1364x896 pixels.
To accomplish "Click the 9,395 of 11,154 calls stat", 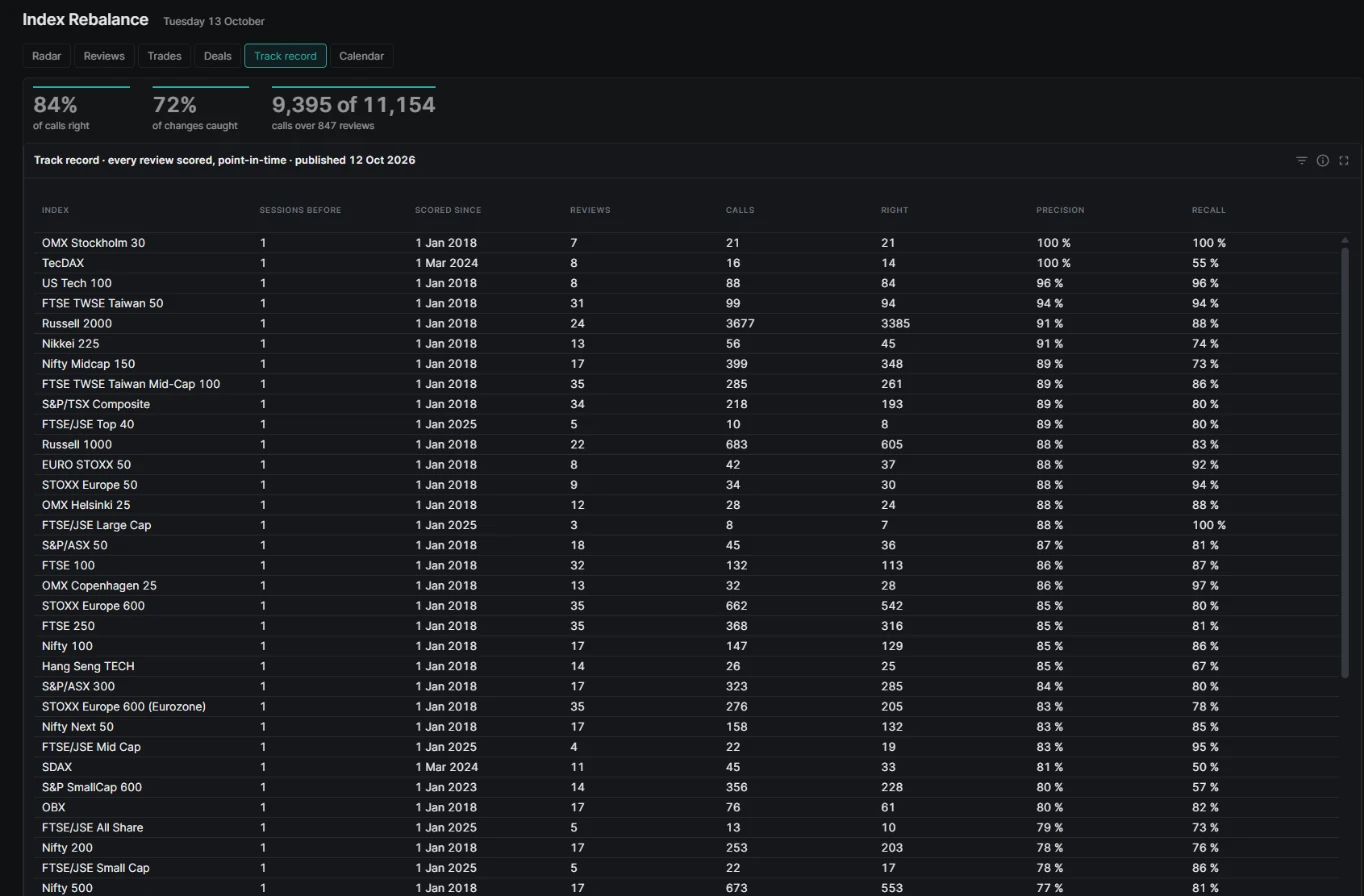I will [x=353, y=110].
